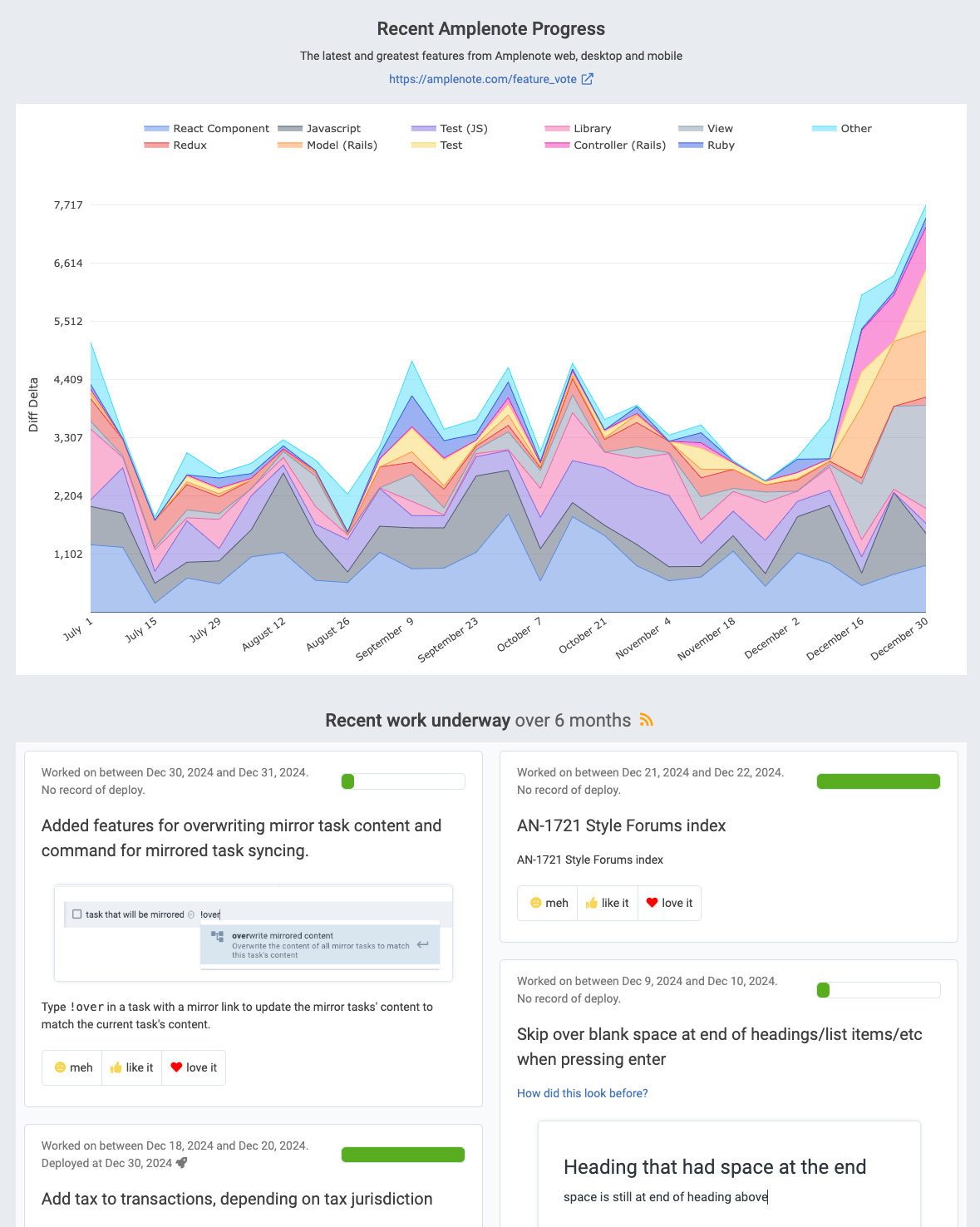
Task: Click thumbs-up icon on mirror task card
Action: pyautogui.click(x=116, y=1067)
